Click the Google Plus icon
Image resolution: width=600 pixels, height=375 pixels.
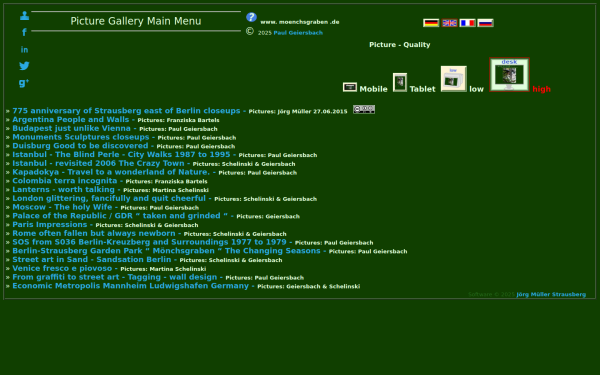(24, 83)
